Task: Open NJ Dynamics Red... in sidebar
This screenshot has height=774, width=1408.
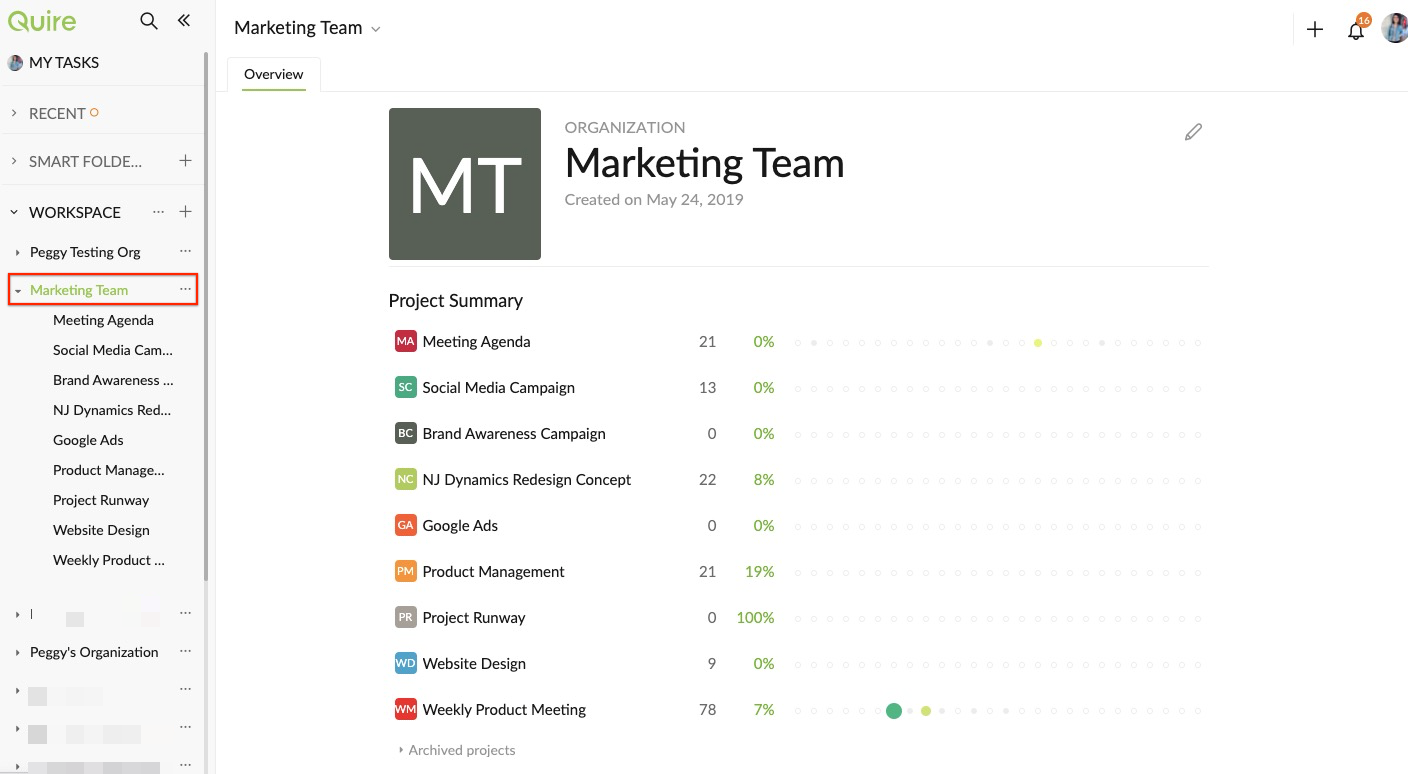Action: point(112,410)
